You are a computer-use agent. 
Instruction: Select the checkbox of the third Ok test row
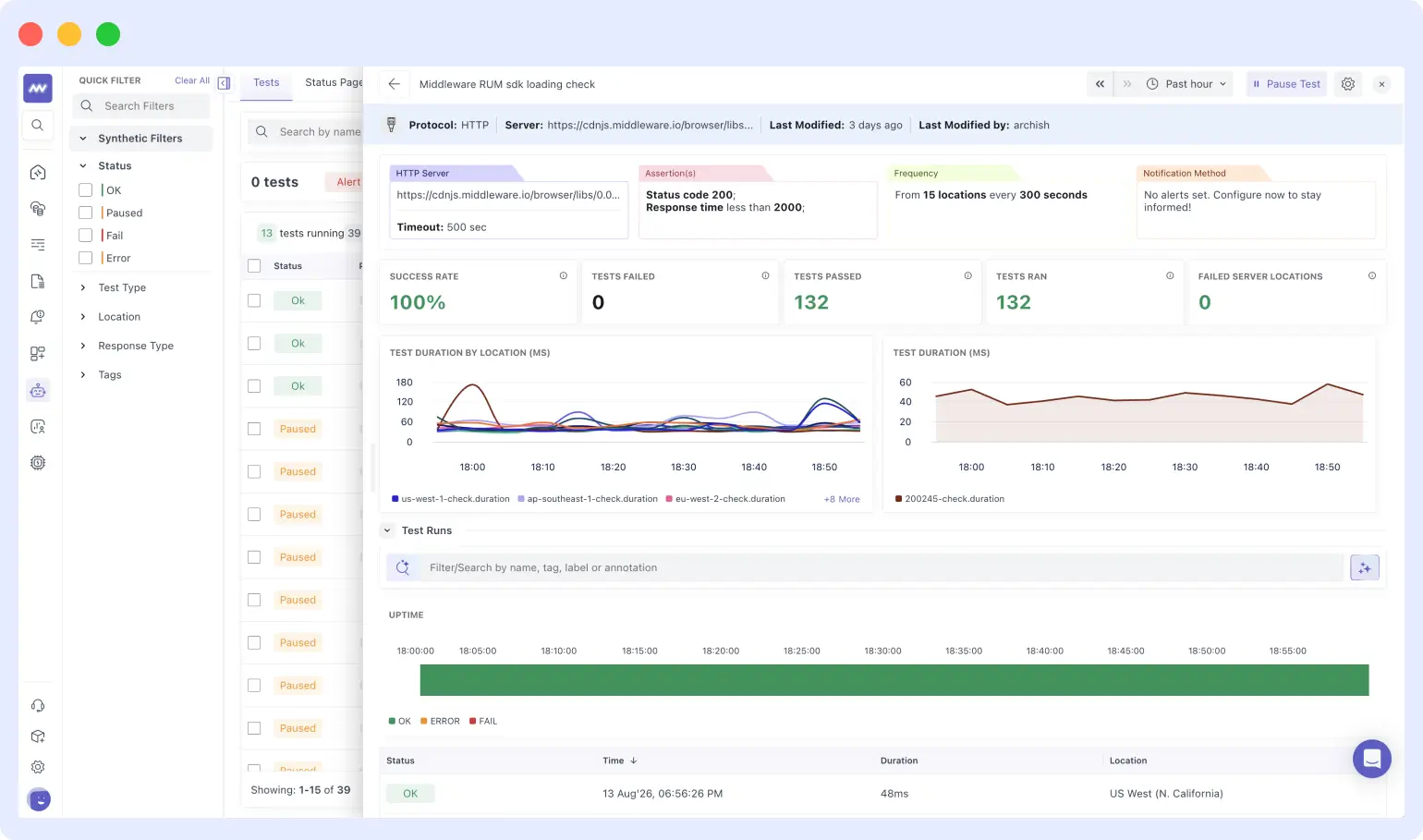[254, 386]
